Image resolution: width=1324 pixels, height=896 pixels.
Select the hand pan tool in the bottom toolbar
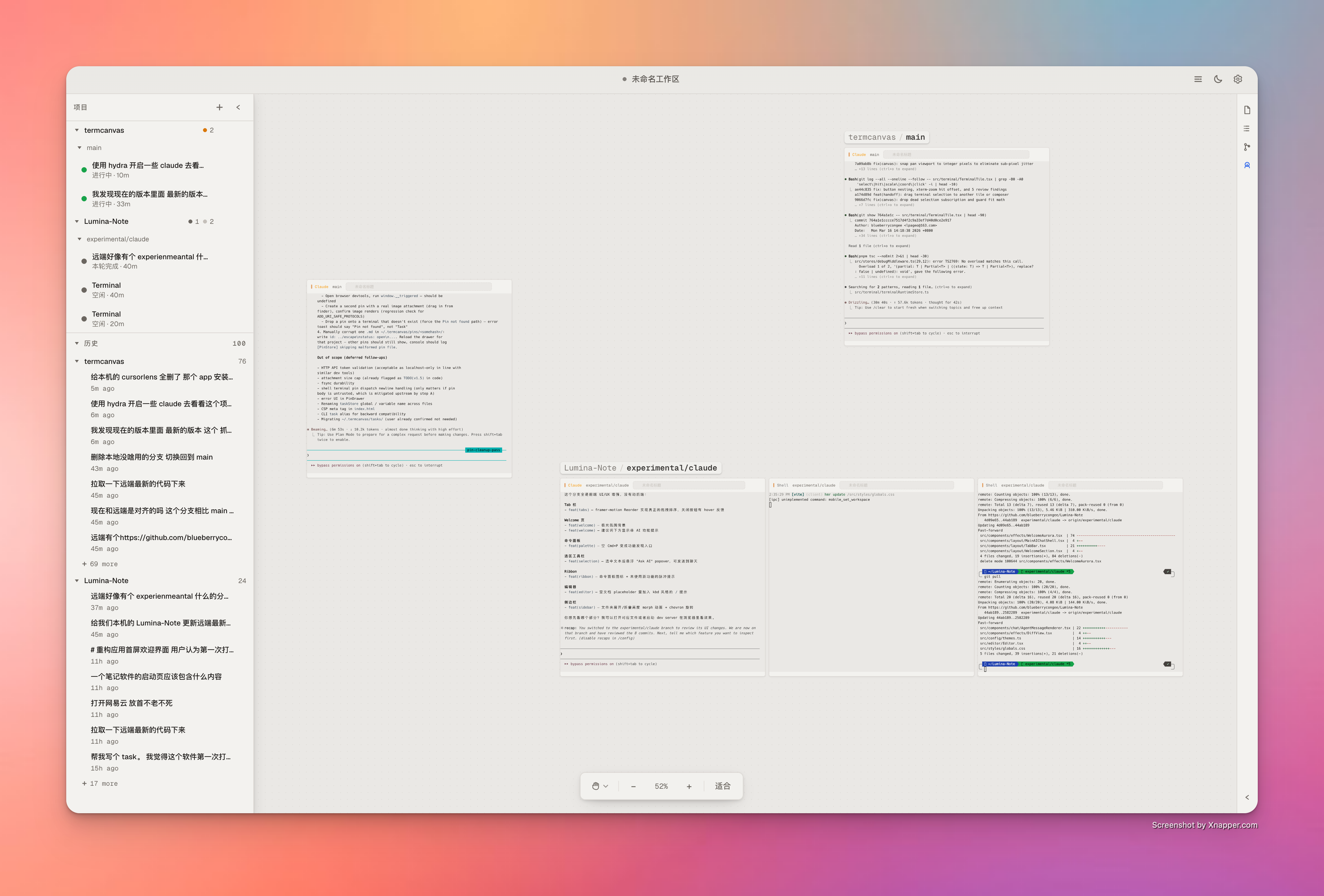(595, 786)
